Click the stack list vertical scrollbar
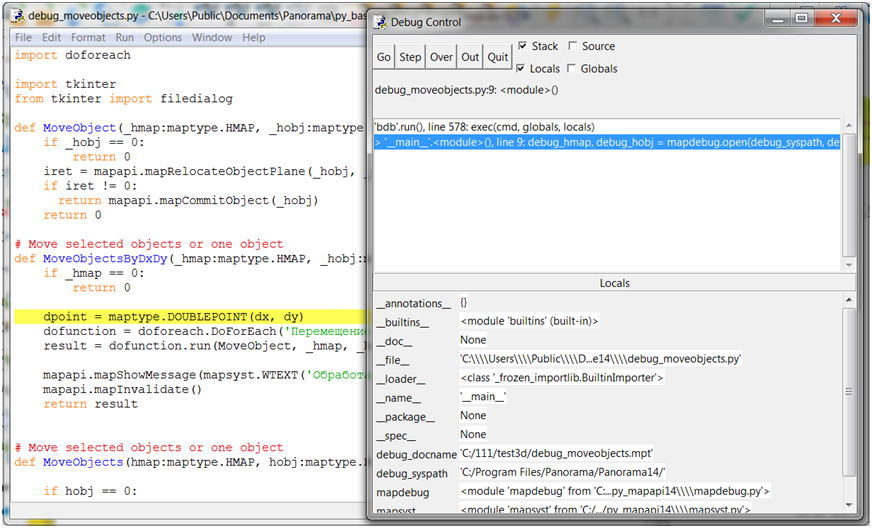The height and width of the screenshot is (528, 872). [x=849, y=190]
